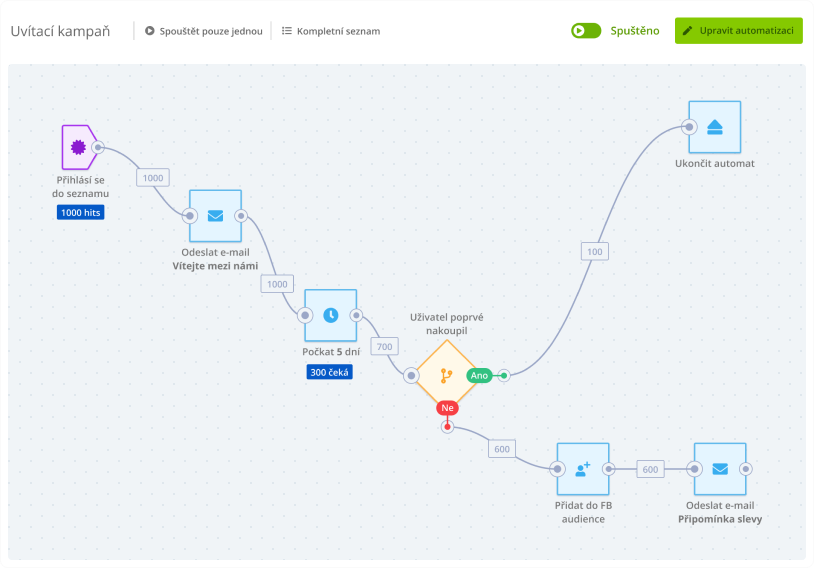Viewport: 814px width, 568px height.
Task: Click the red Ne branch label
Action: tap(447, 408)
